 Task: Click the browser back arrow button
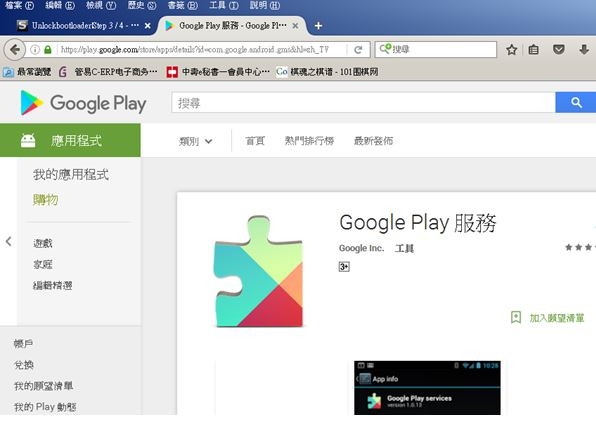14,49
